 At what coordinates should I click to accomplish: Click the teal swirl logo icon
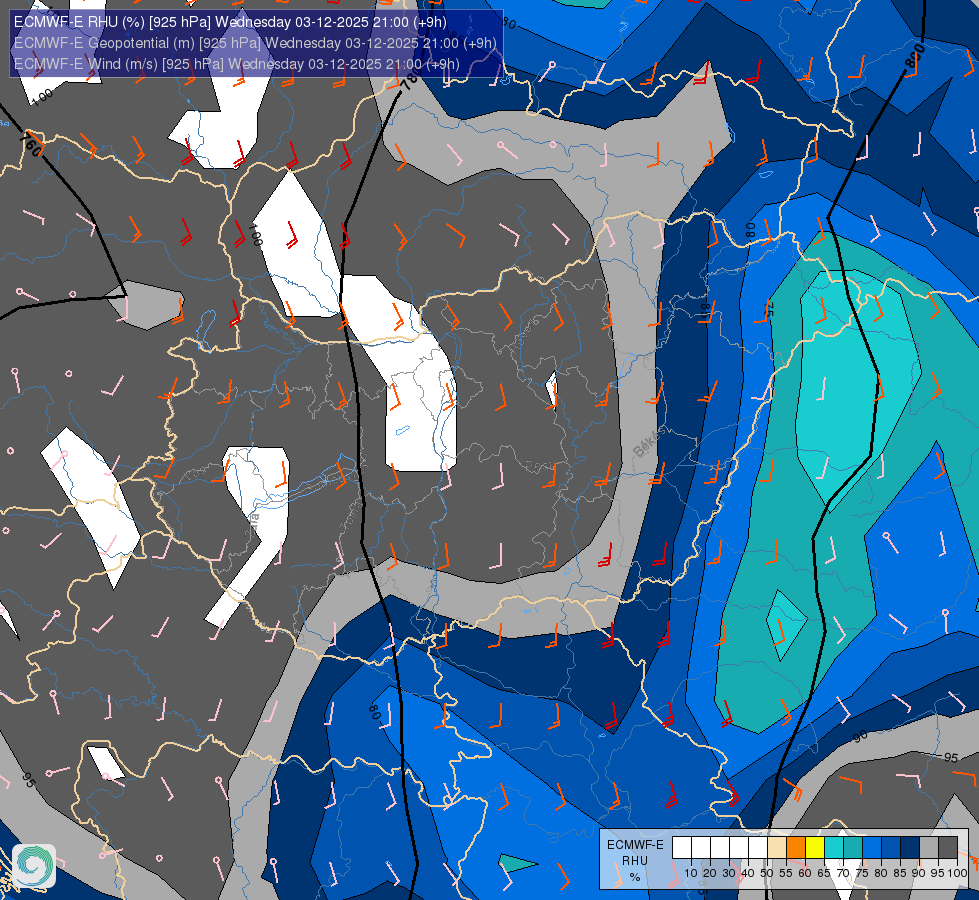(x=34, y=866)
